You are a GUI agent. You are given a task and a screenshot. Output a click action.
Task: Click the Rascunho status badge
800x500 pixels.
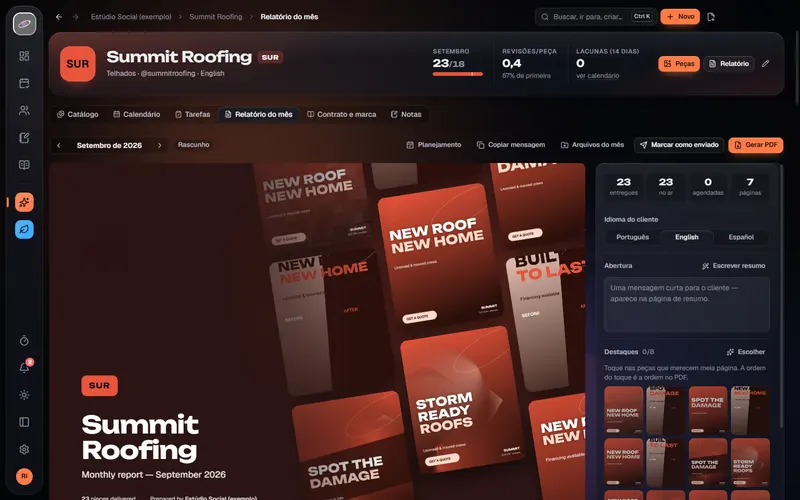(x=193, y=145)
